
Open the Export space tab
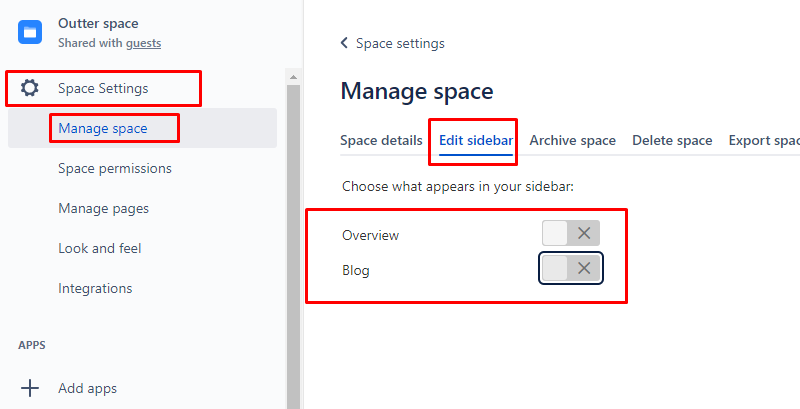pos(764,141)
